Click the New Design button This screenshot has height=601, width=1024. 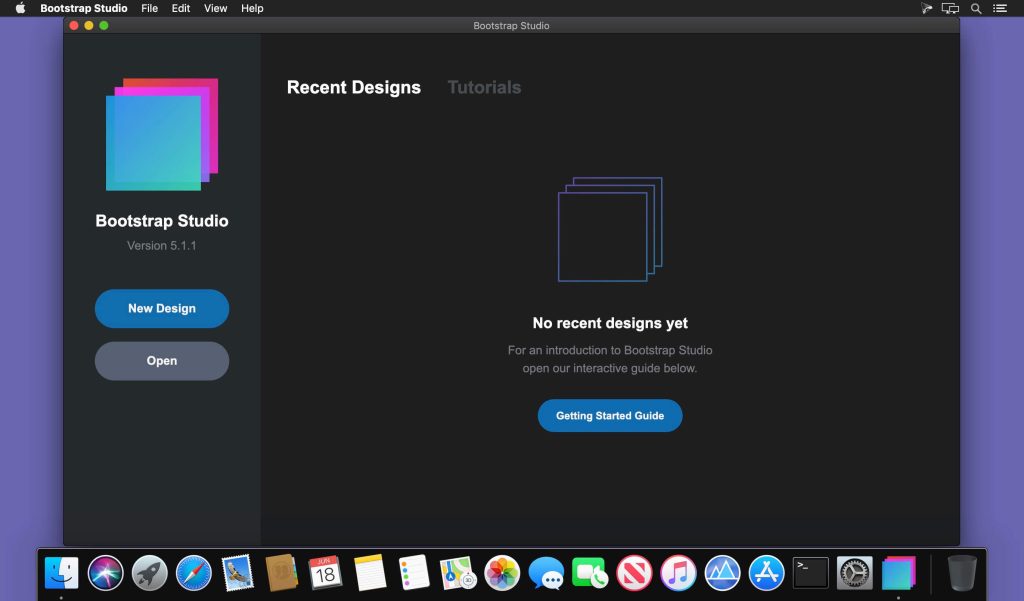pos(161,308)
